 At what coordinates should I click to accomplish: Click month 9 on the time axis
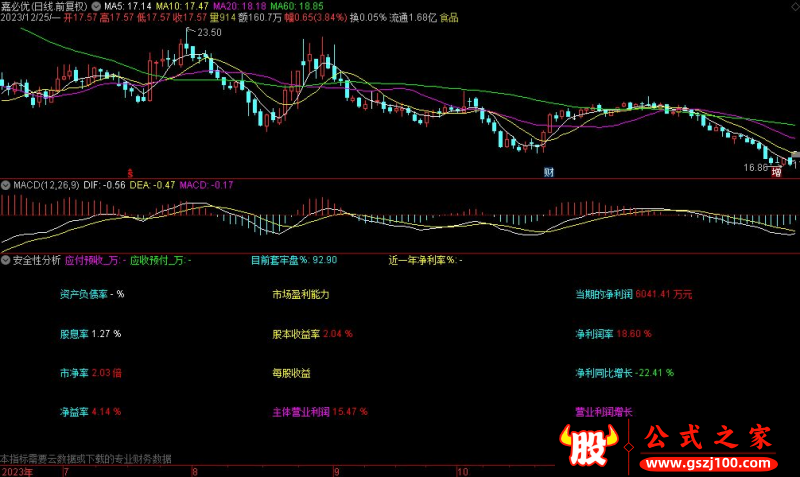tap(337, 470)
